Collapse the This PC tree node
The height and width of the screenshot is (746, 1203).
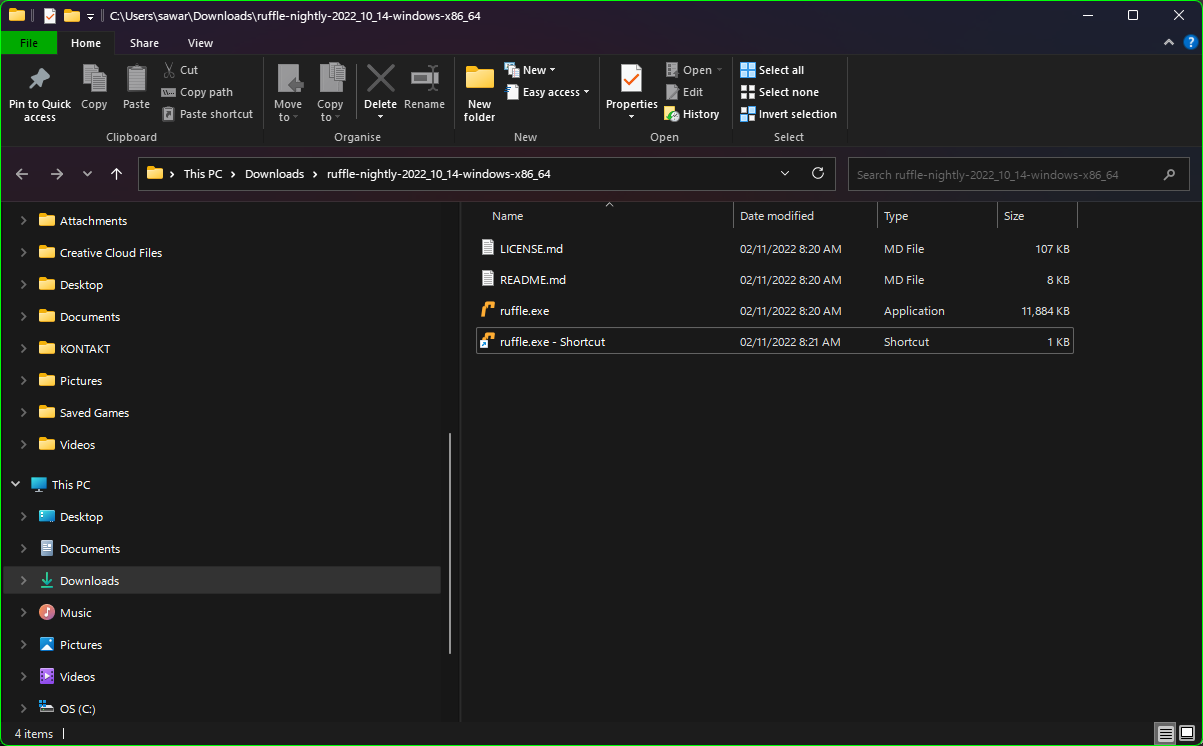[15, 485]
